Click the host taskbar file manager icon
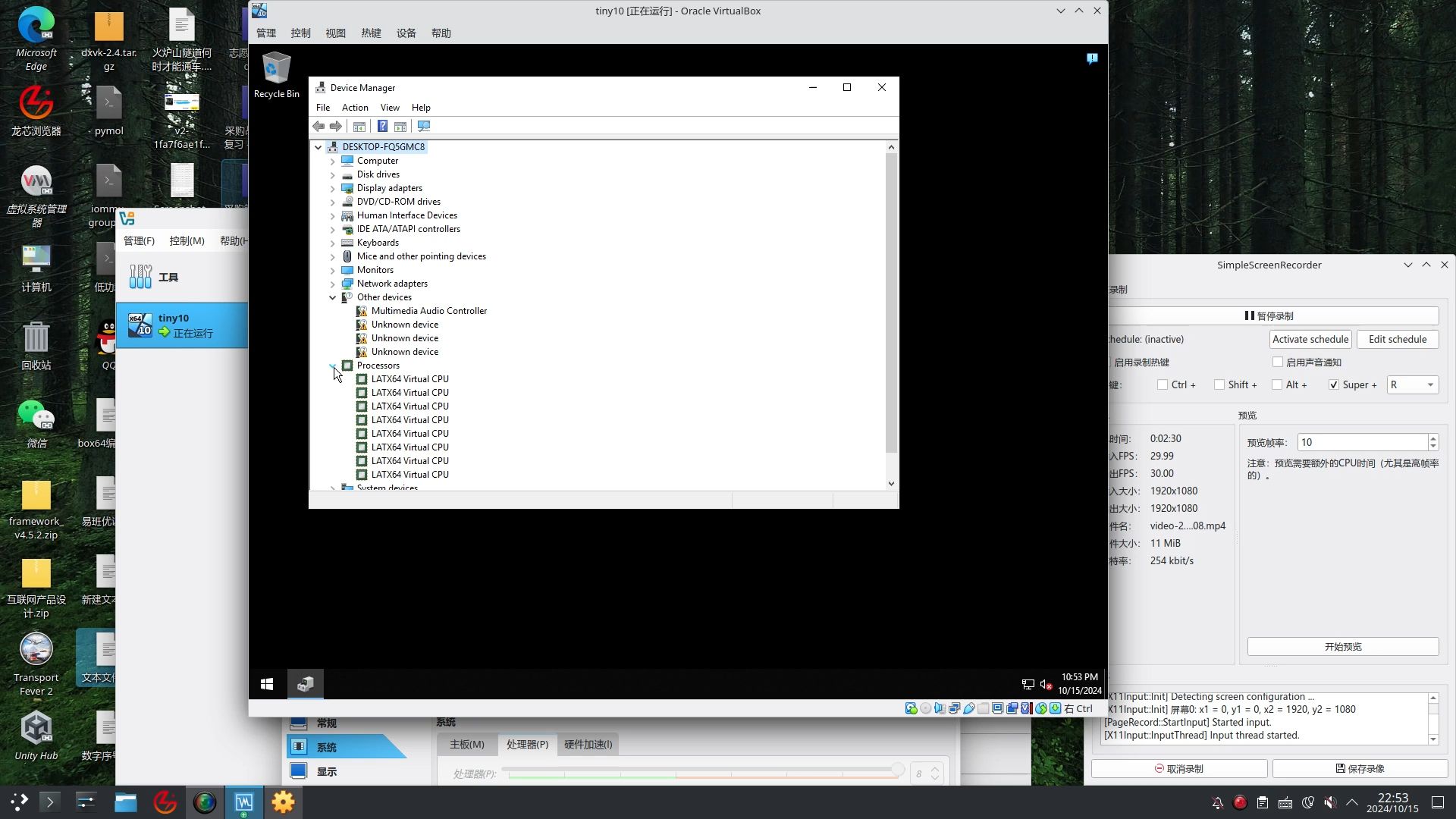This screenshot has height=819, width=1456. click(x=125, y=802)
